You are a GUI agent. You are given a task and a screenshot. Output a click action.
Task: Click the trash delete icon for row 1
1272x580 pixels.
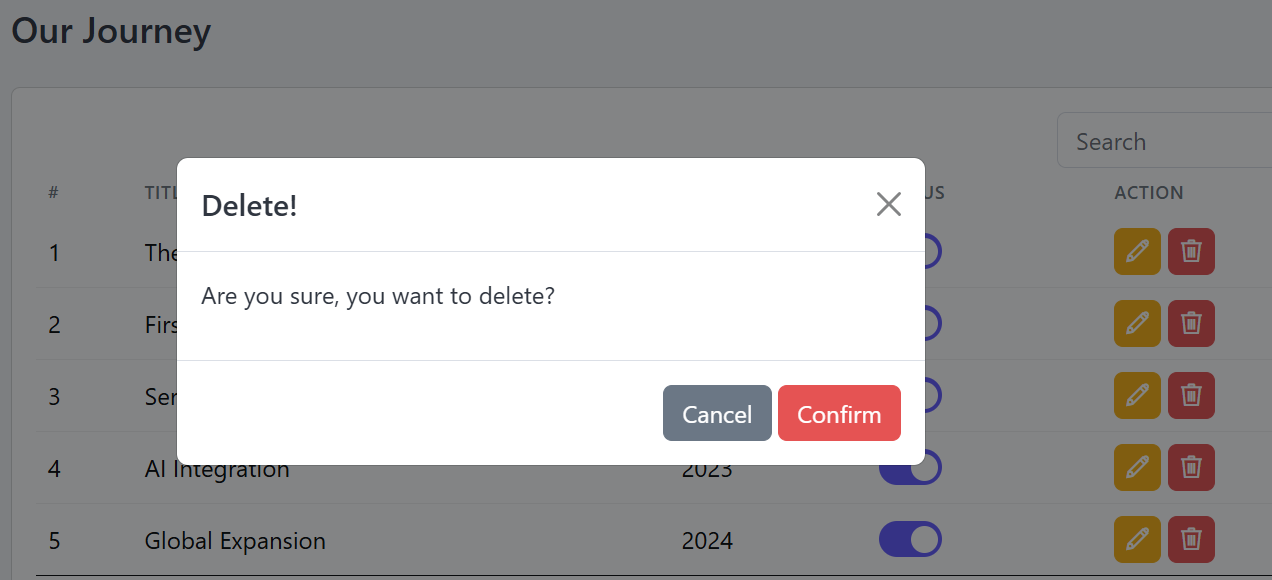click(1191, 251)
